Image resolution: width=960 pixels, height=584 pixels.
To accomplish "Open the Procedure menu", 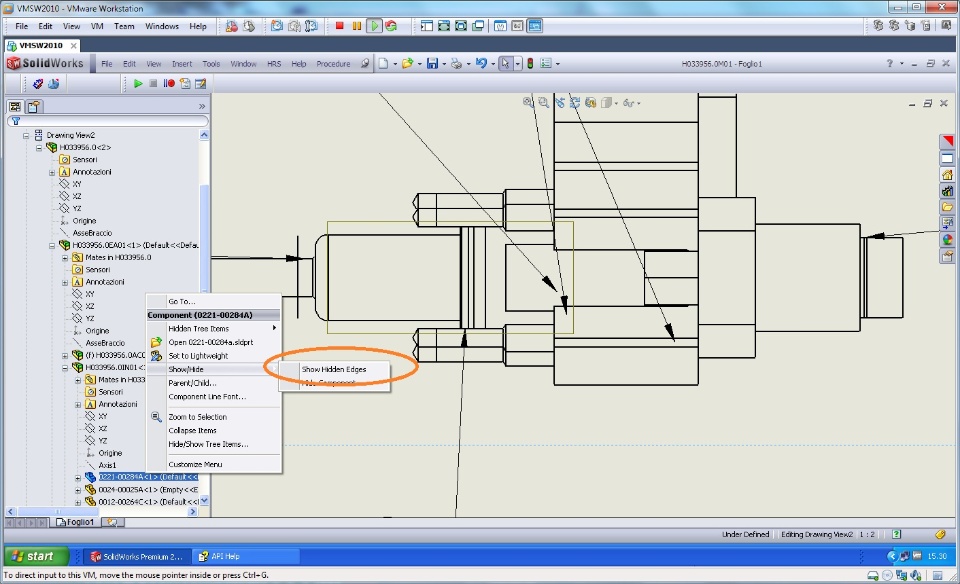I will click(x=333, y=64).
